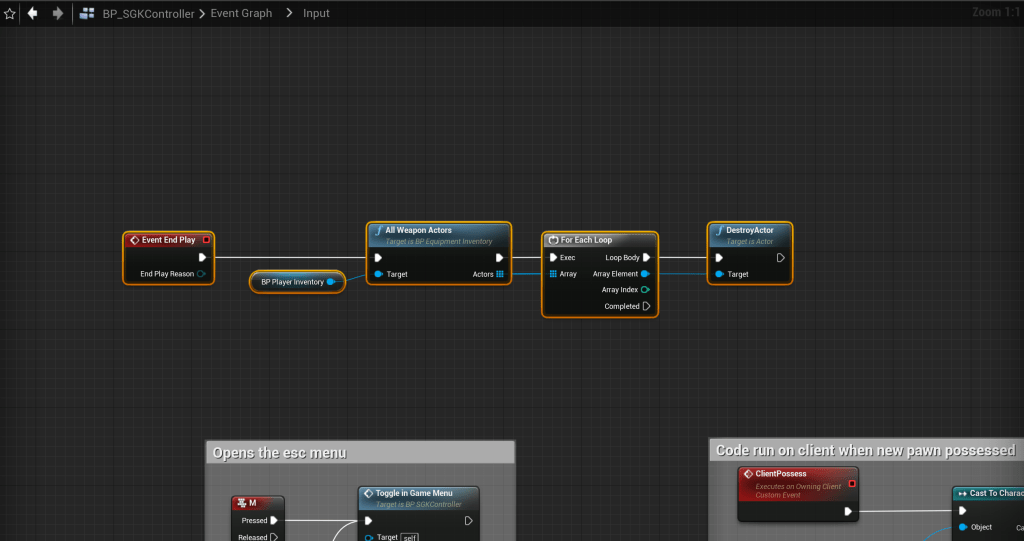Screen dimensions: 1024x541
Task: Click the Array Element output pin
Action: 645,274
